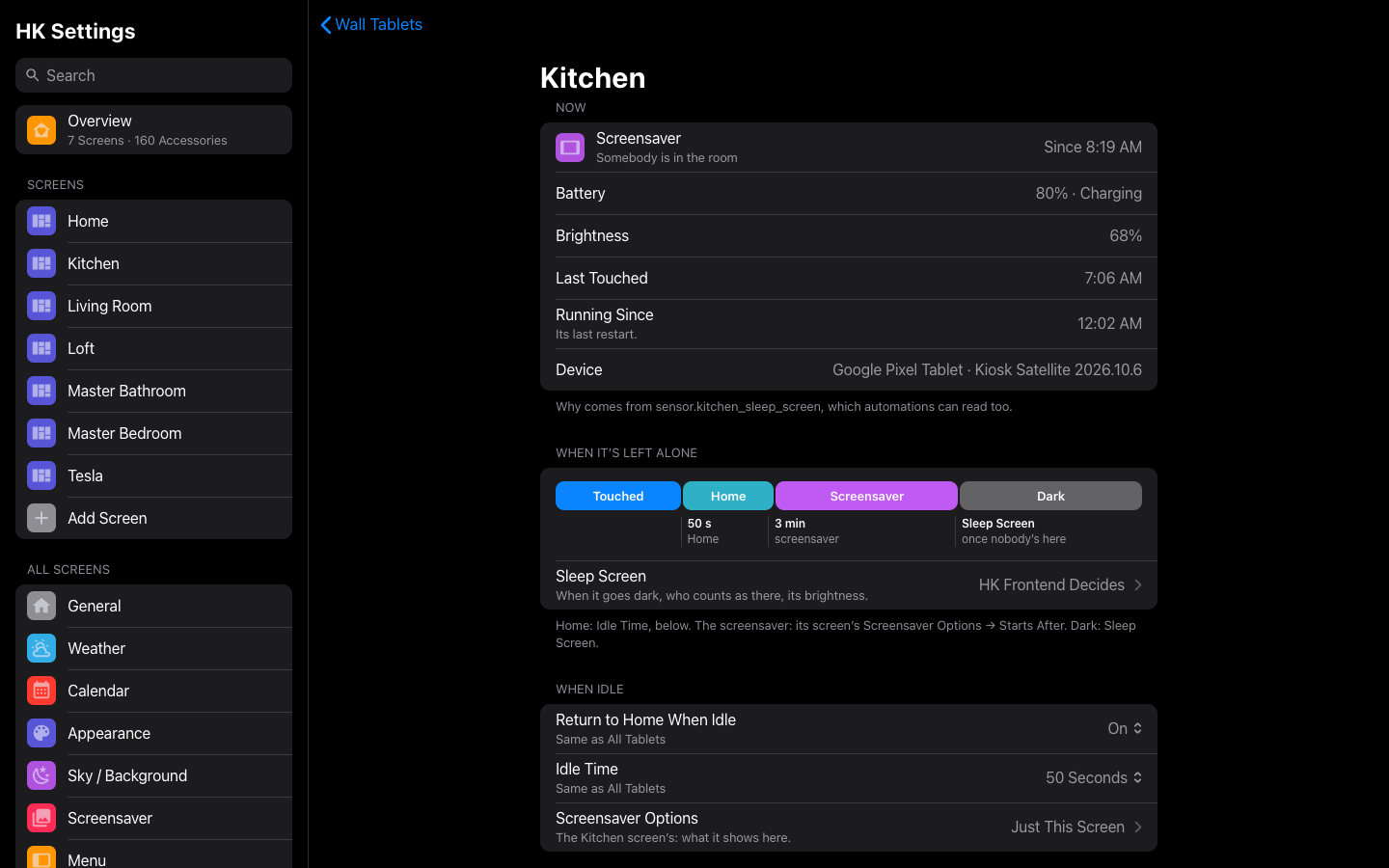Click the Since 8:19 AM text
The height and width of the screenshot is (868, 1389).
click(x=1093, y=147)
